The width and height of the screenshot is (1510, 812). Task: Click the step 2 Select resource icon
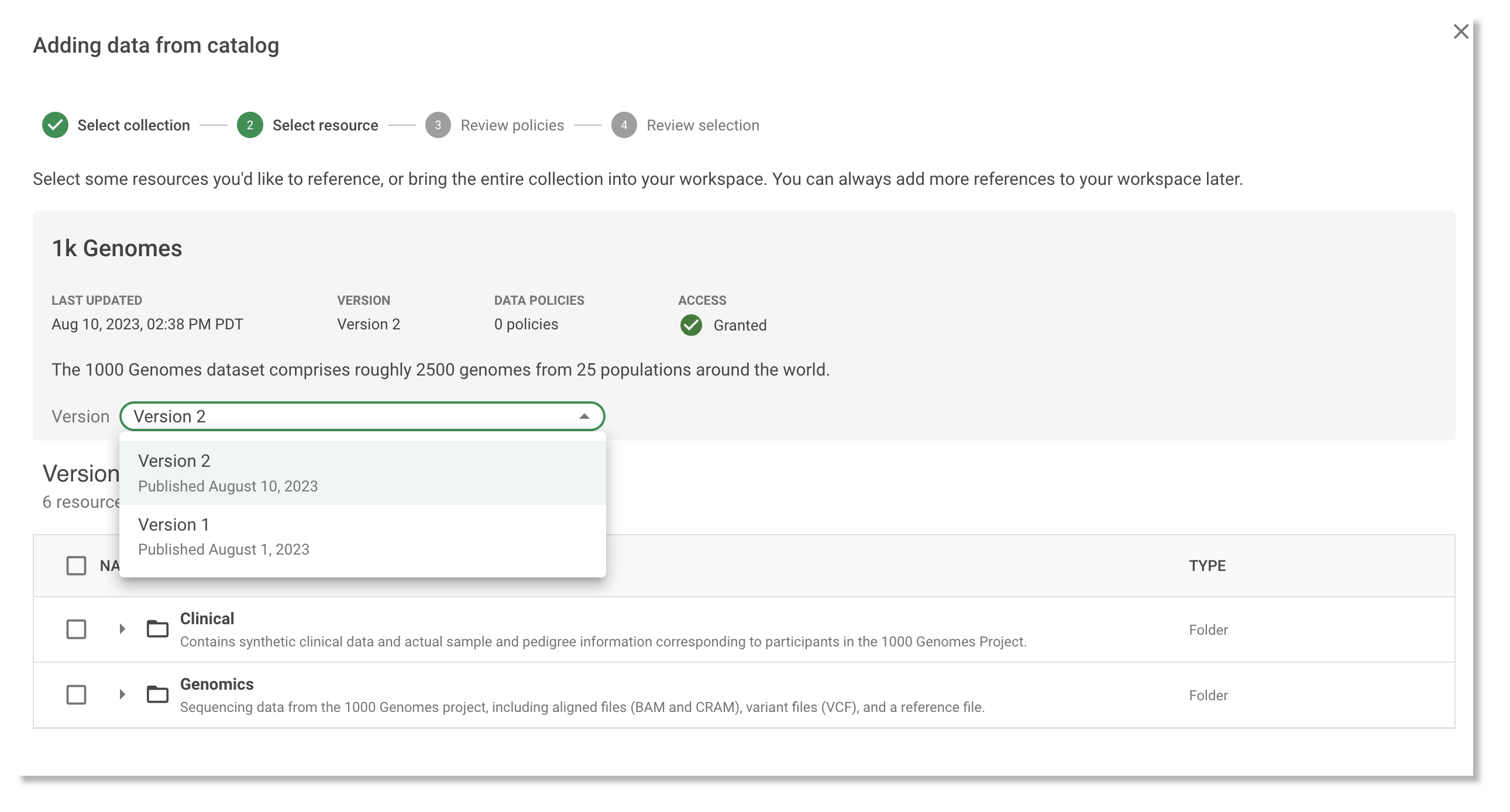[x=249, y=125]
